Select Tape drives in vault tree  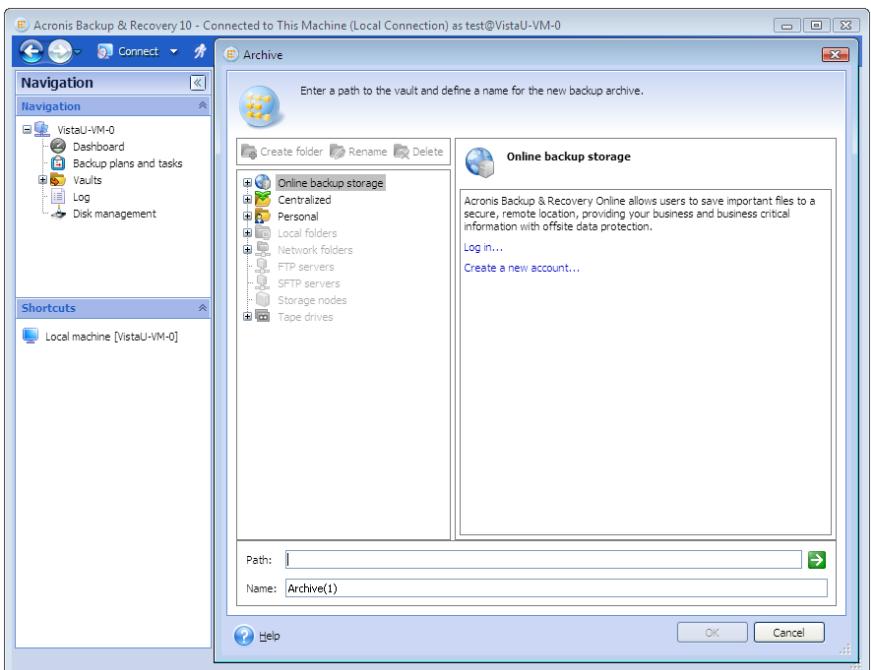coord(305,317)
